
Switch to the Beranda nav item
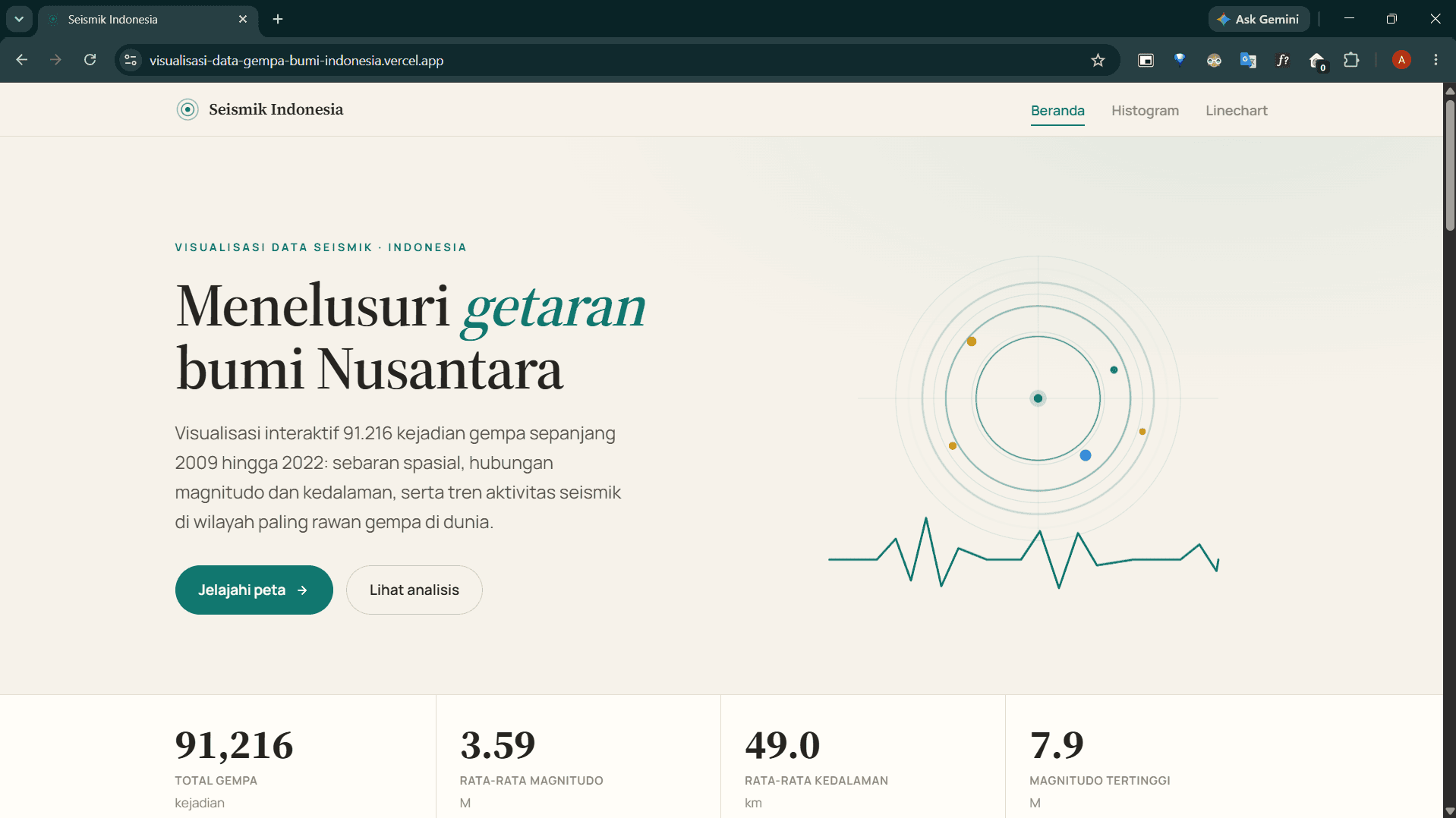(x=1057, y=111)
